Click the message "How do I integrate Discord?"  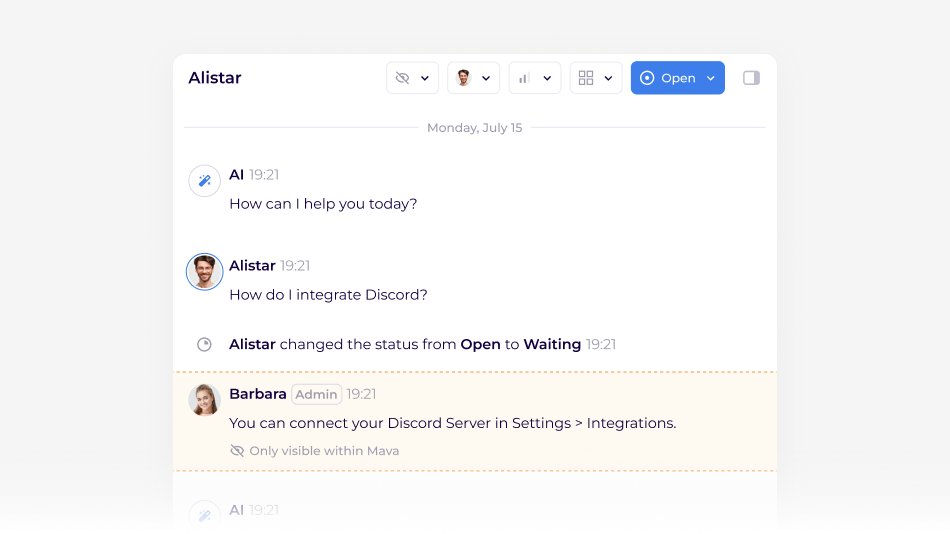[328, 295]
